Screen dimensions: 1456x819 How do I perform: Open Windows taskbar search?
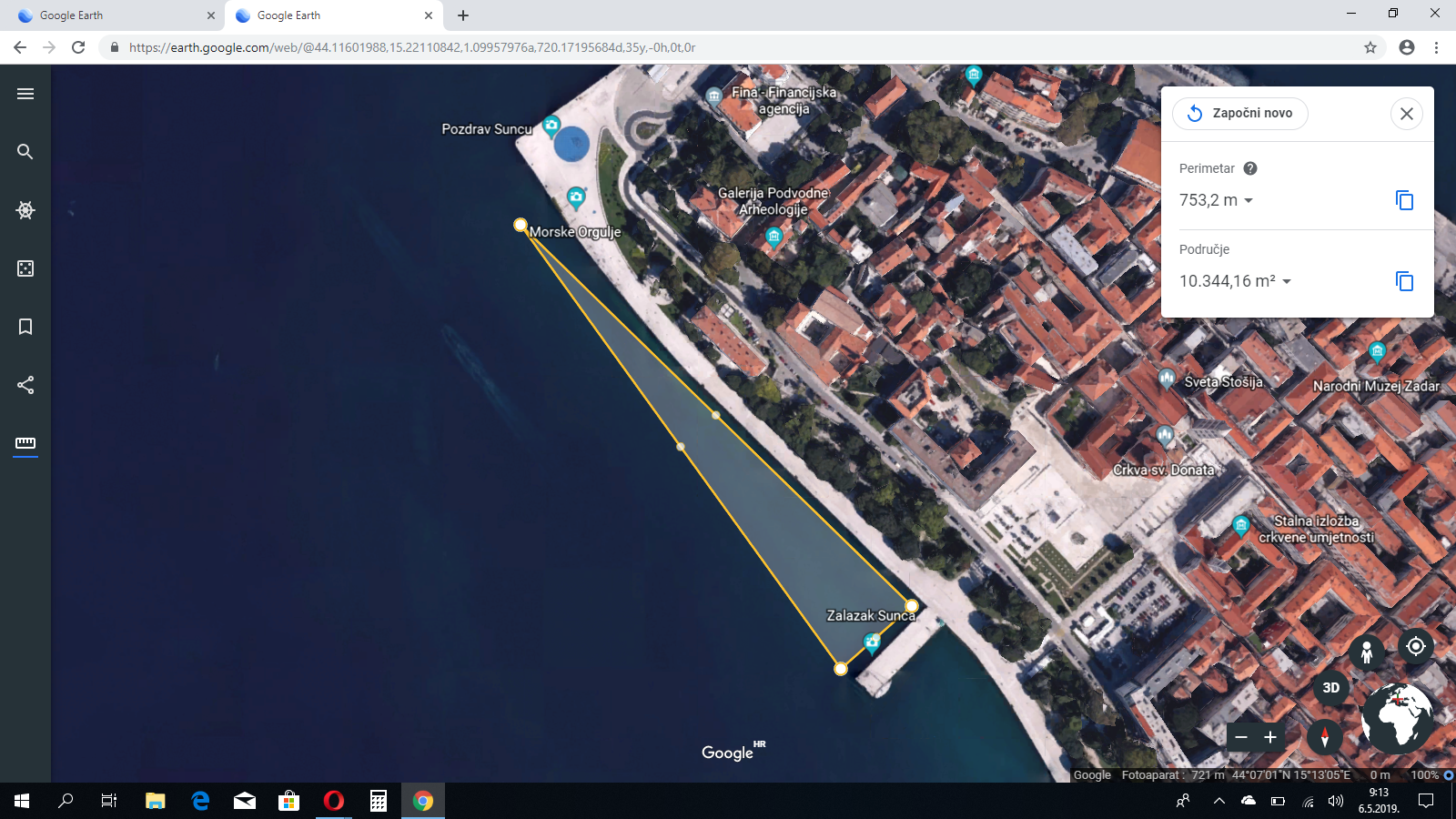tap(66, 801)
